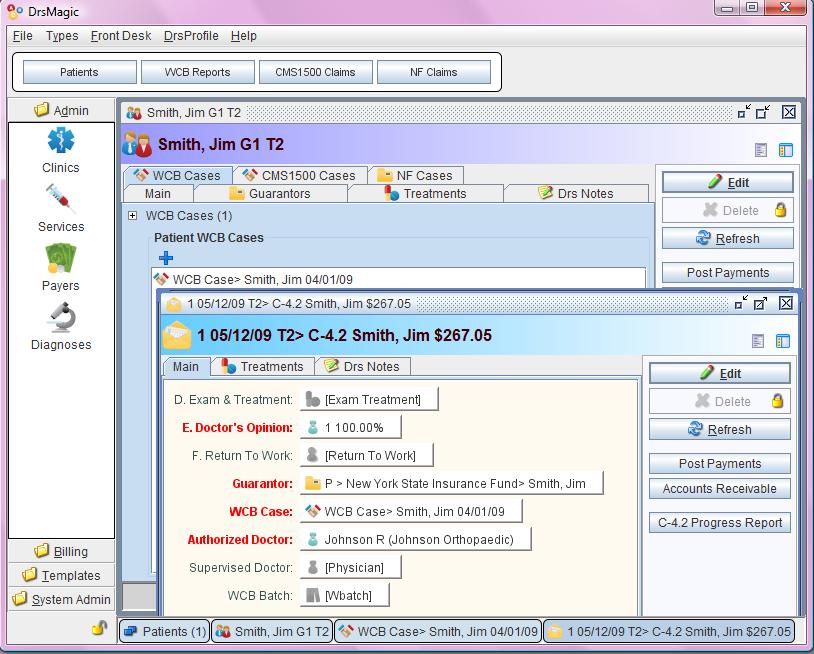Switch to patient Guarantors tab
Screen dimensions: 814x654
coord(270,194)
